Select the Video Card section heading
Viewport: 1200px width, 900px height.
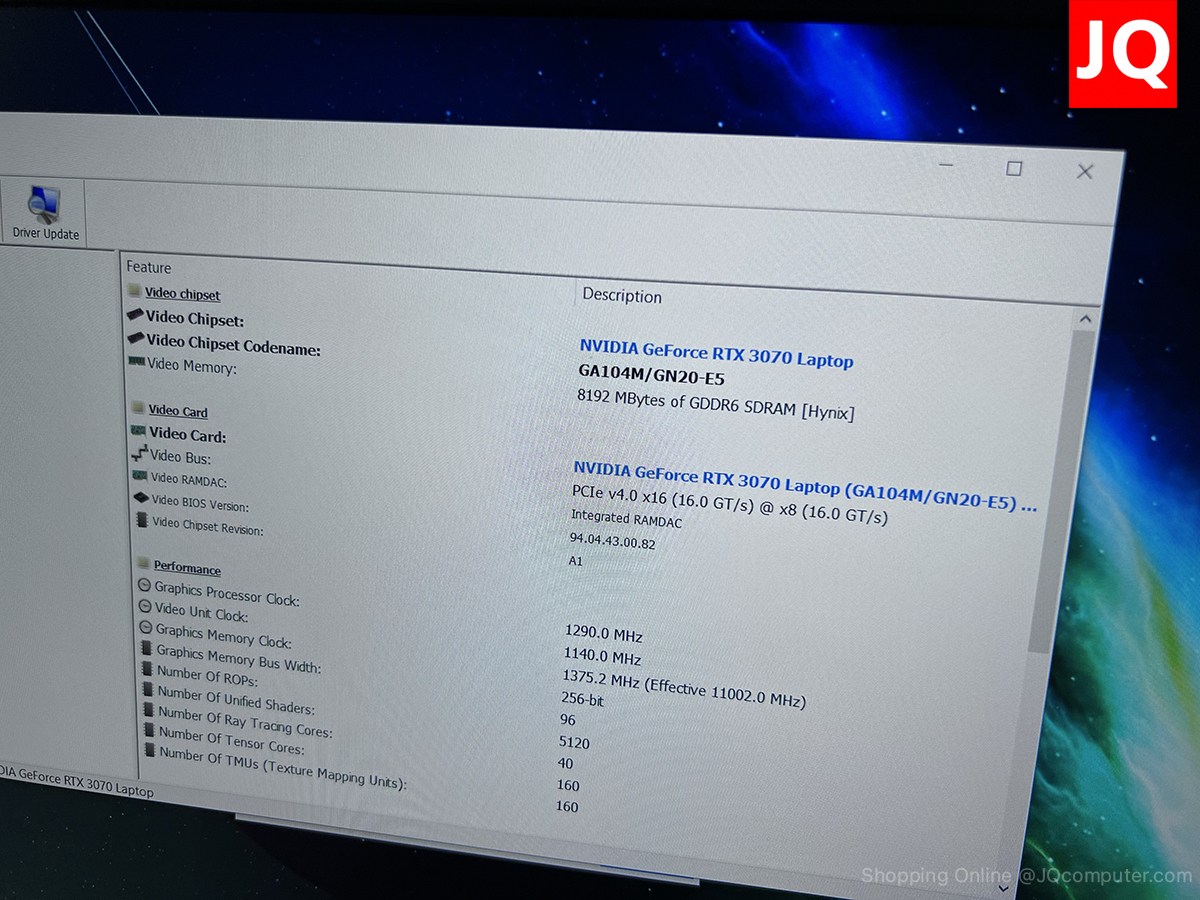coord(178,411)
